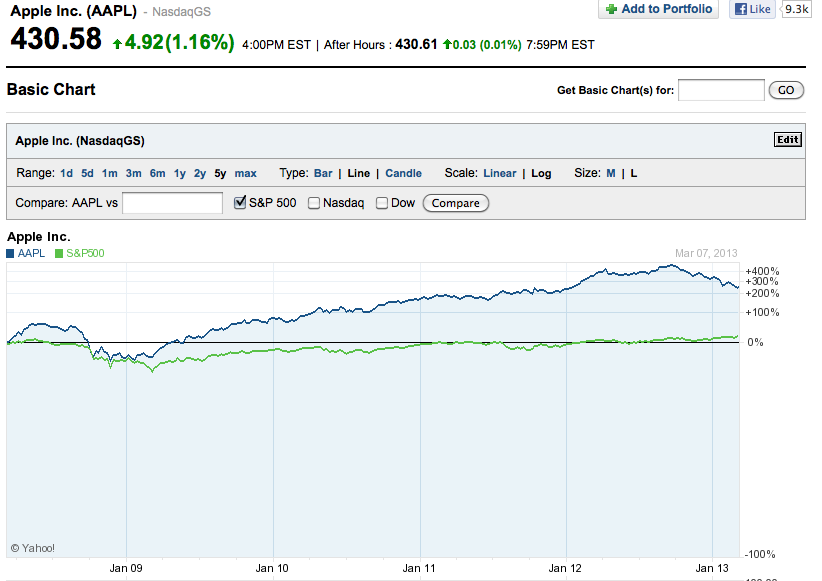Click the AAPL vs compare input field

[172, 203]
